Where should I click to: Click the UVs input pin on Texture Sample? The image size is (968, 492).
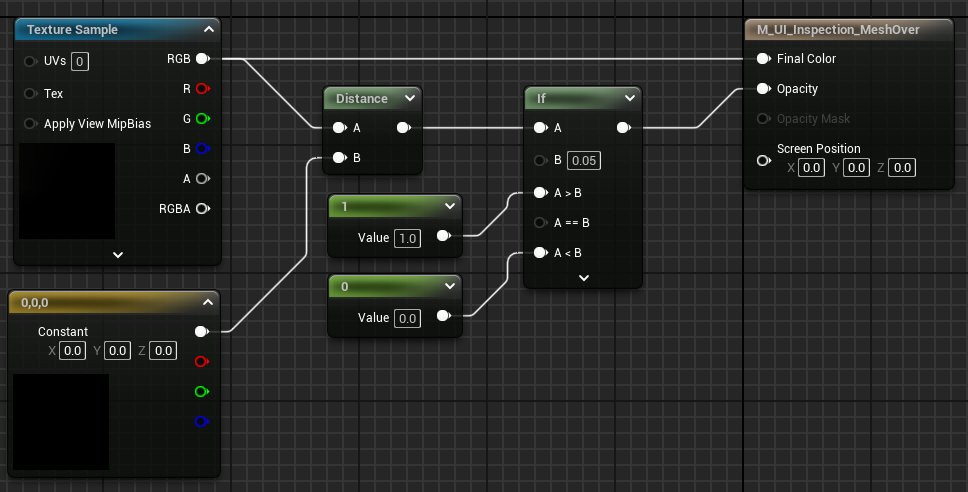click(30, 61)
